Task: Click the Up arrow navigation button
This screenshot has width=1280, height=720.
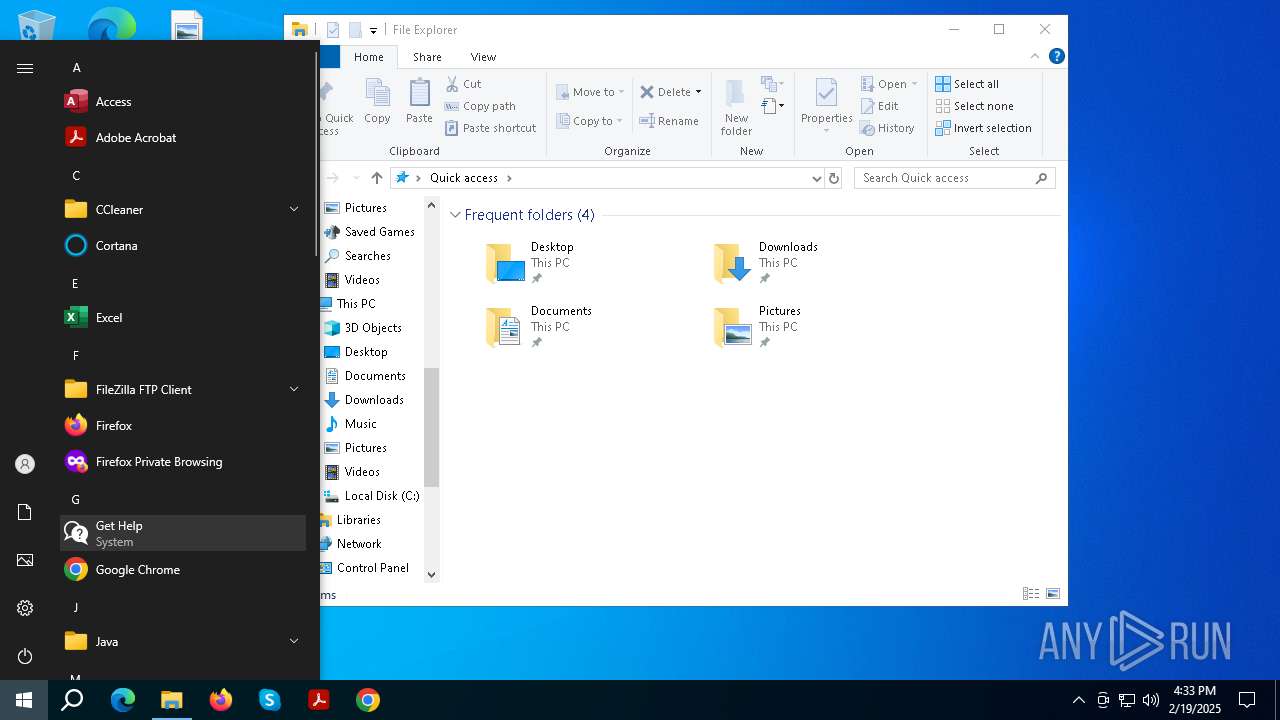Action: [x=376, y=178]
